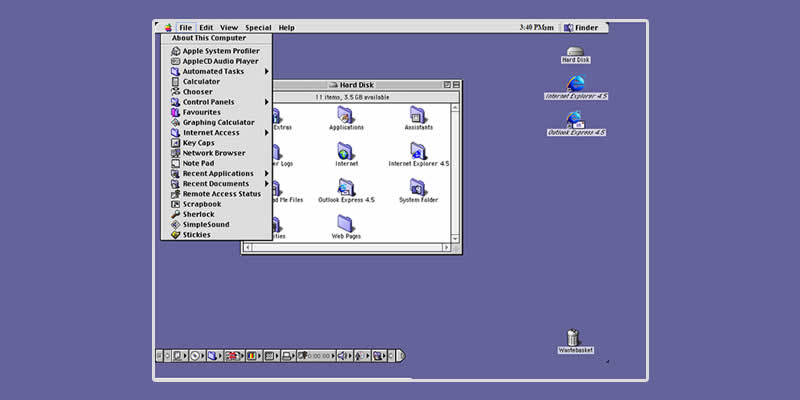Click the CD disc module in Control Strip

click(197, 356)
